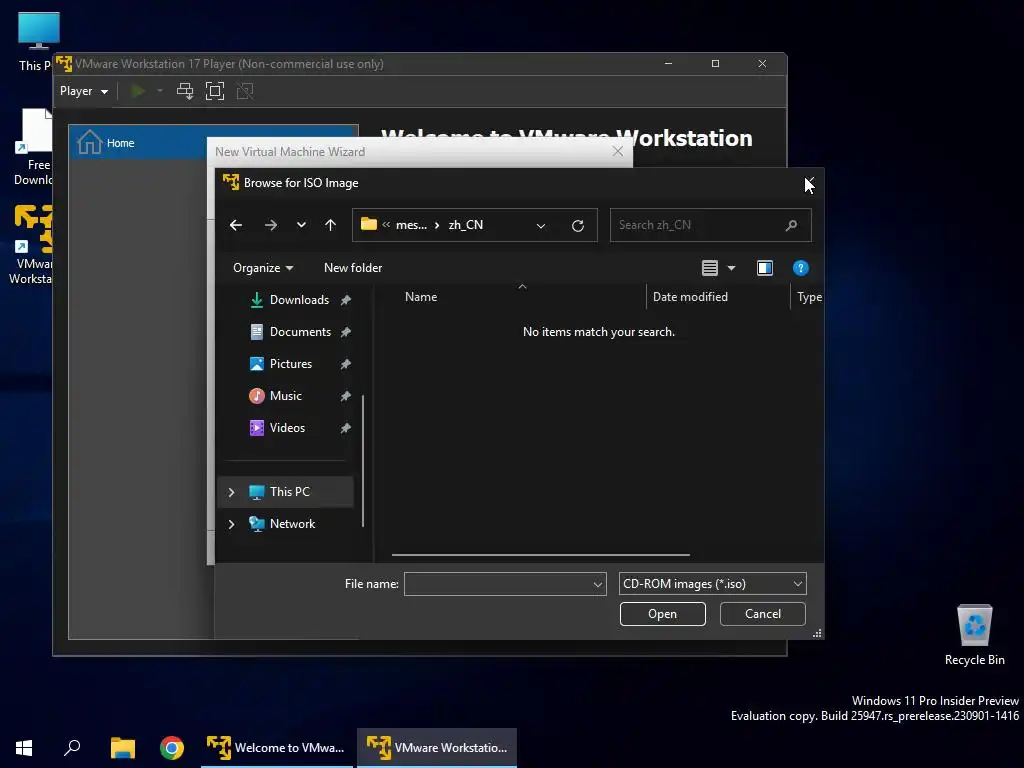Go back in Browse for ISO dialog
The height and width of the screenshot is (768, 1024).
[236, 225]
